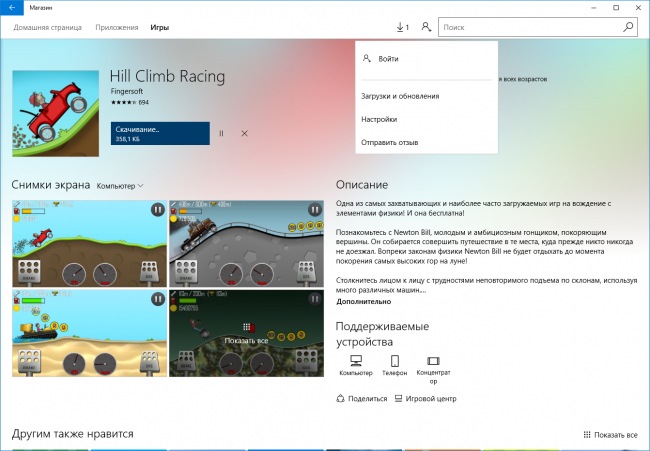Open Игровой центр link
The width and height of the screenshot is (650, 451).
tap(425, 399)
